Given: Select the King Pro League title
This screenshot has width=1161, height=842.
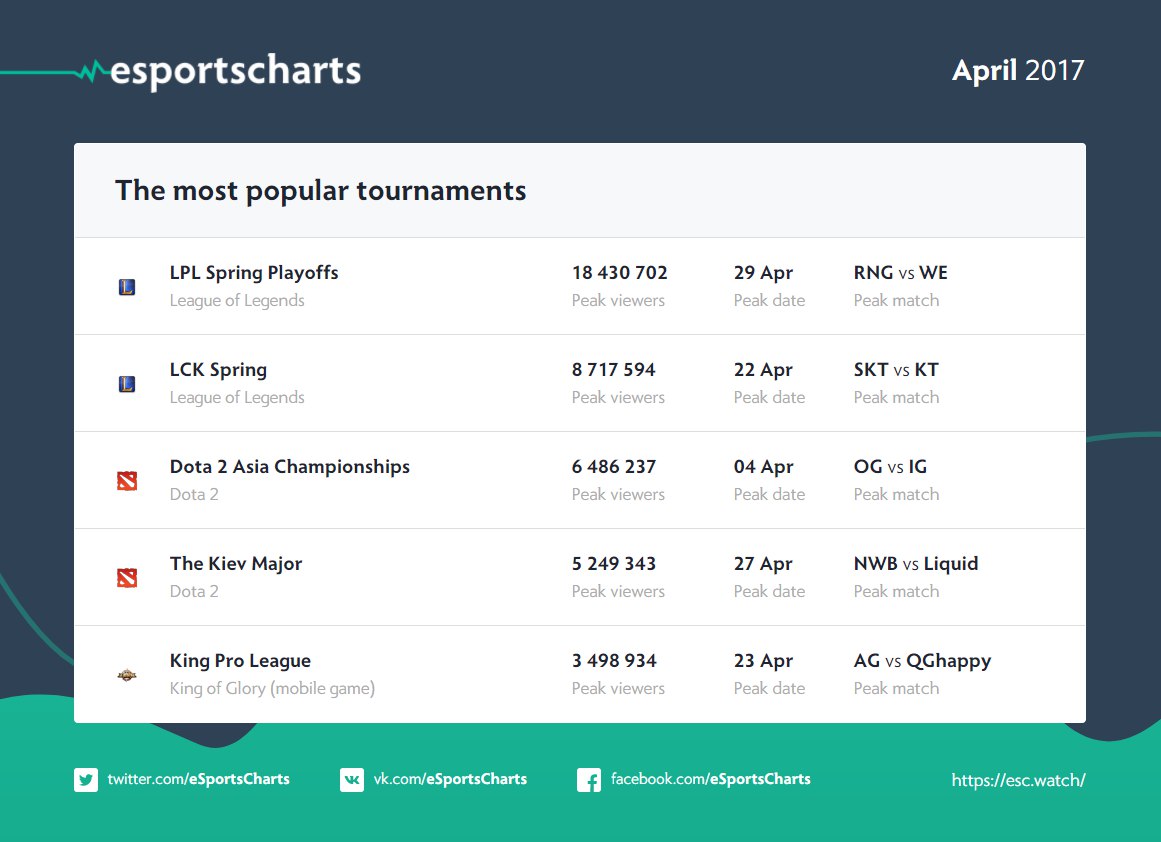Looking at the screenshot, I should point(240,661).
